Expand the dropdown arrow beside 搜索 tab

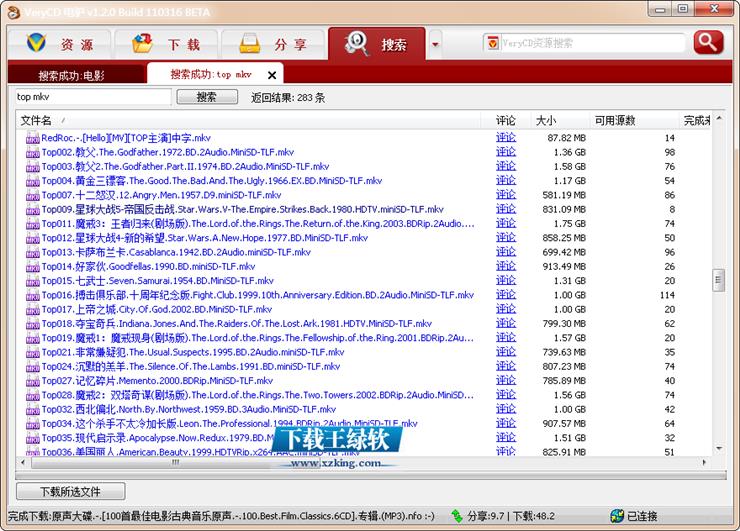tap(434, 45)
